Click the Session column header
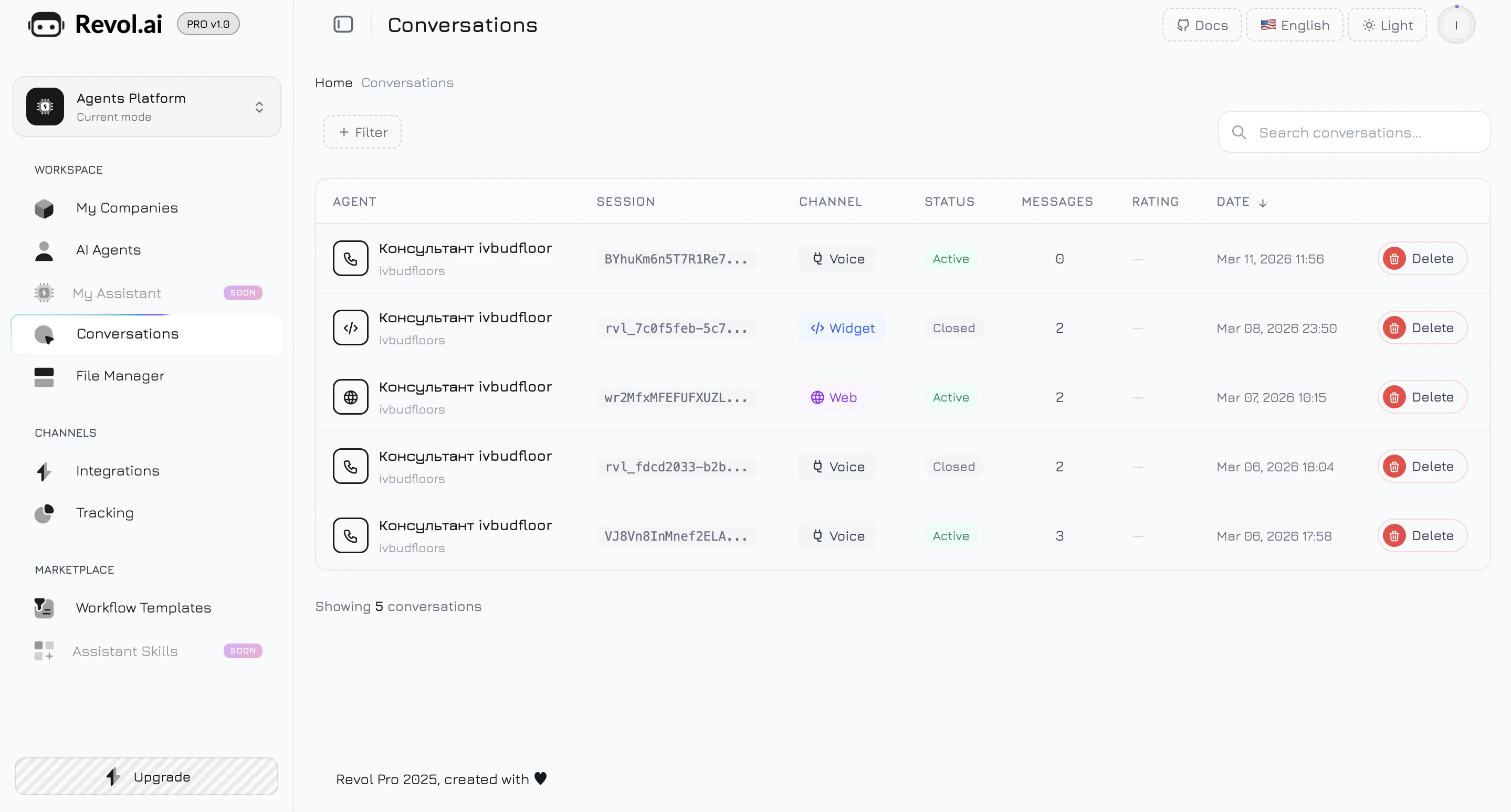1511x812 pixels. (626, 202)
